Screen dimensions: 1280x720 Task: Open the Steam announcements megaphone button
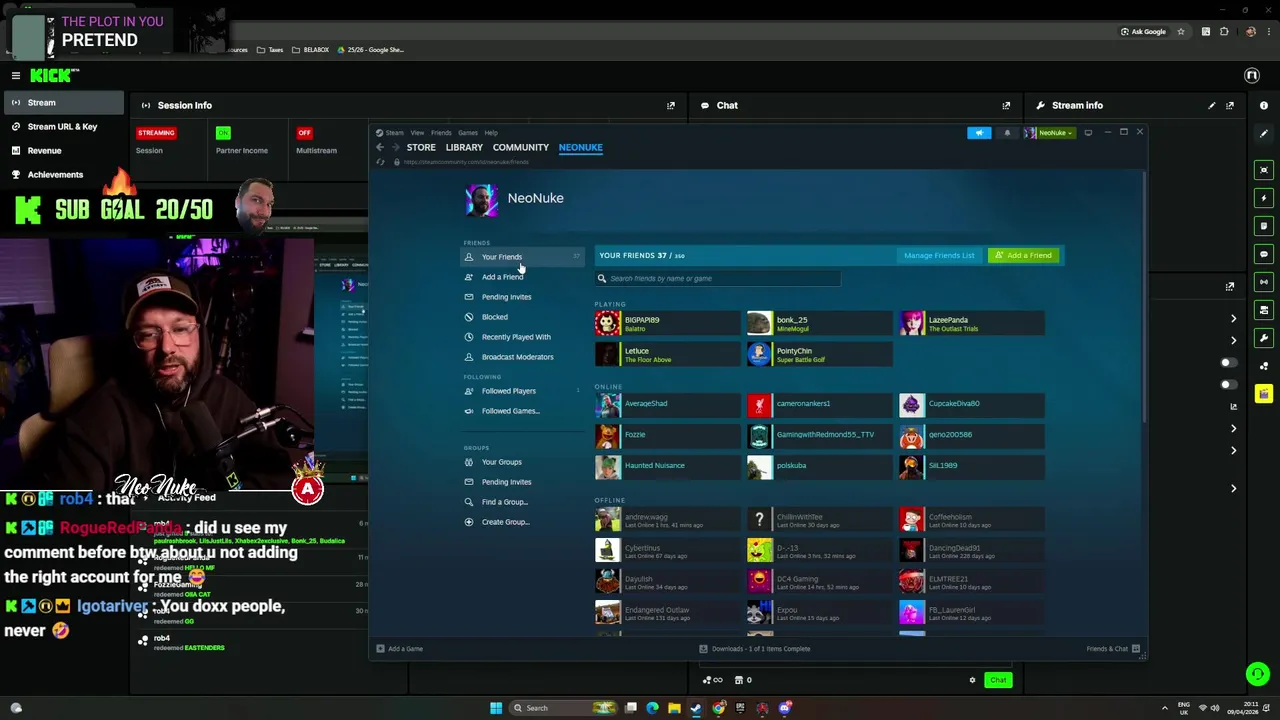979,133
